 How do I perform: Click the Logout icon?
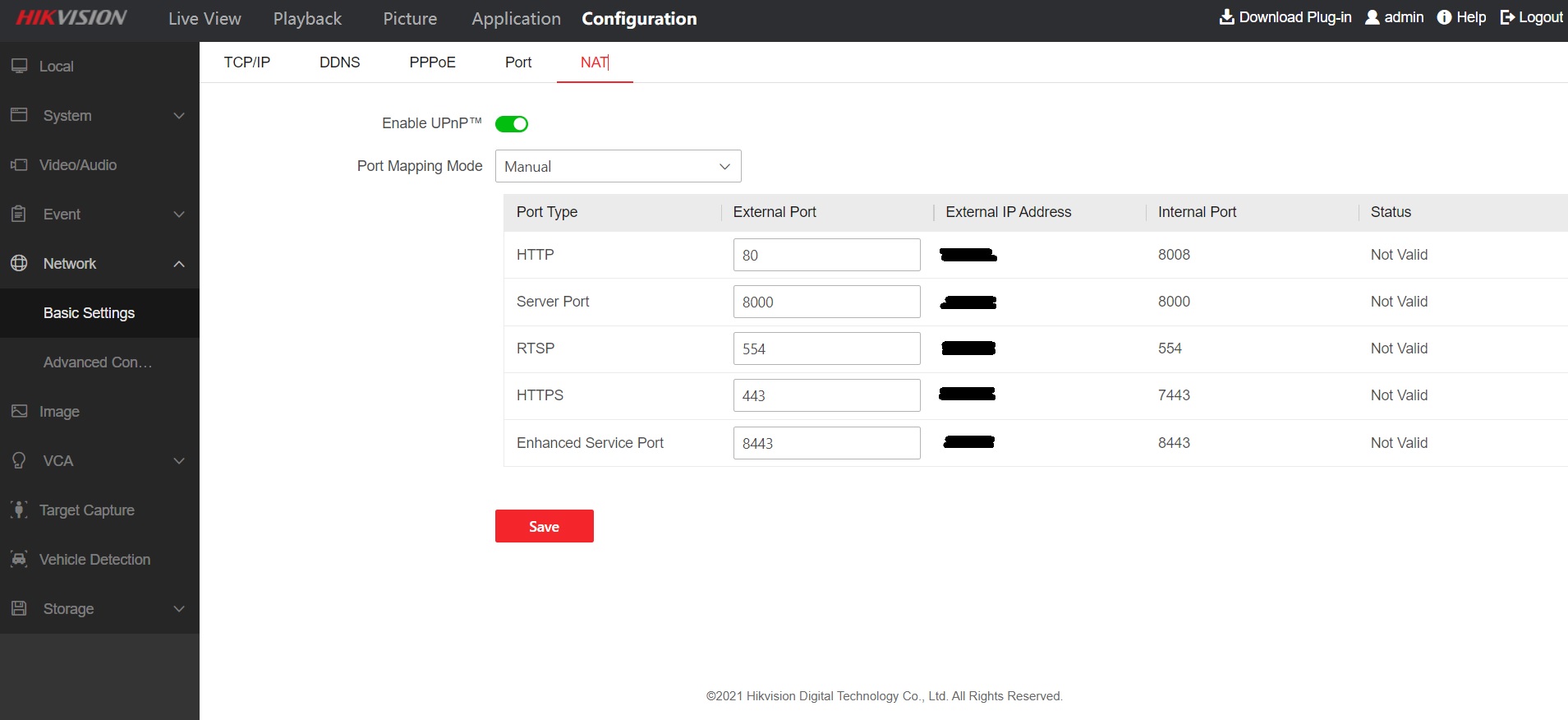[1507, 17]
